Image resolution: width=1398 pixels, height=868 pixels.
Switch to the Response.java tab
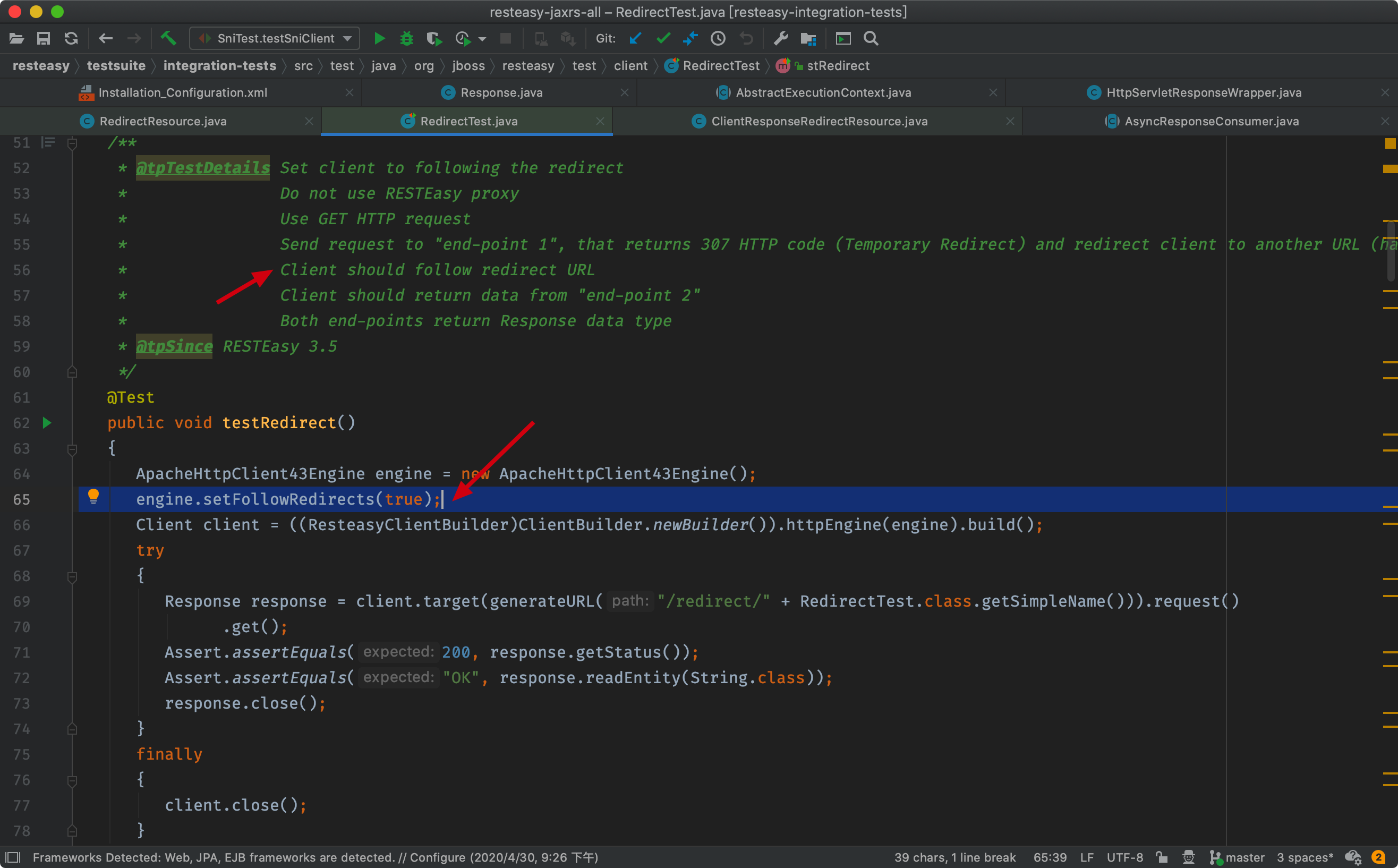[501, 92]
